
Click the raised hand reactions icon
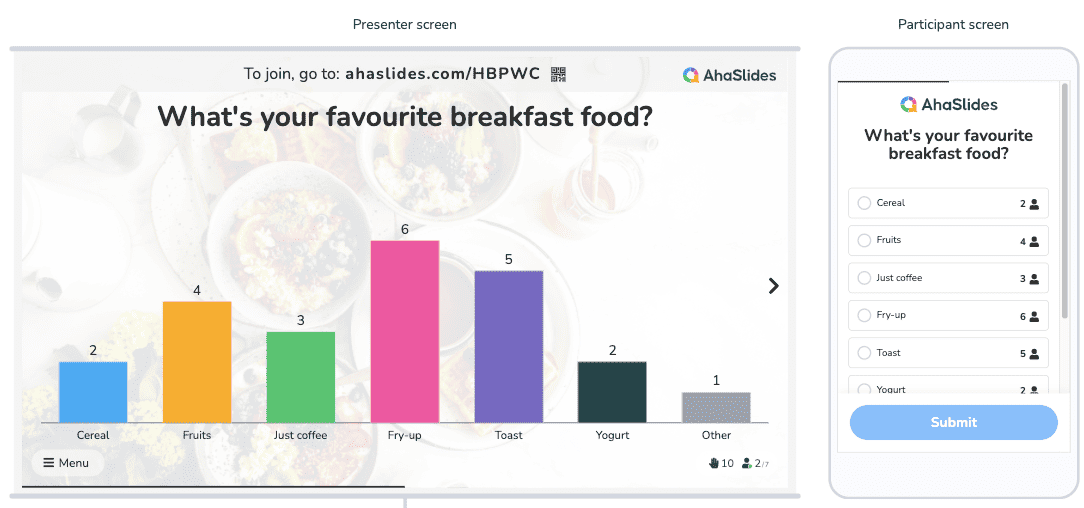click(x=714, y=463)
